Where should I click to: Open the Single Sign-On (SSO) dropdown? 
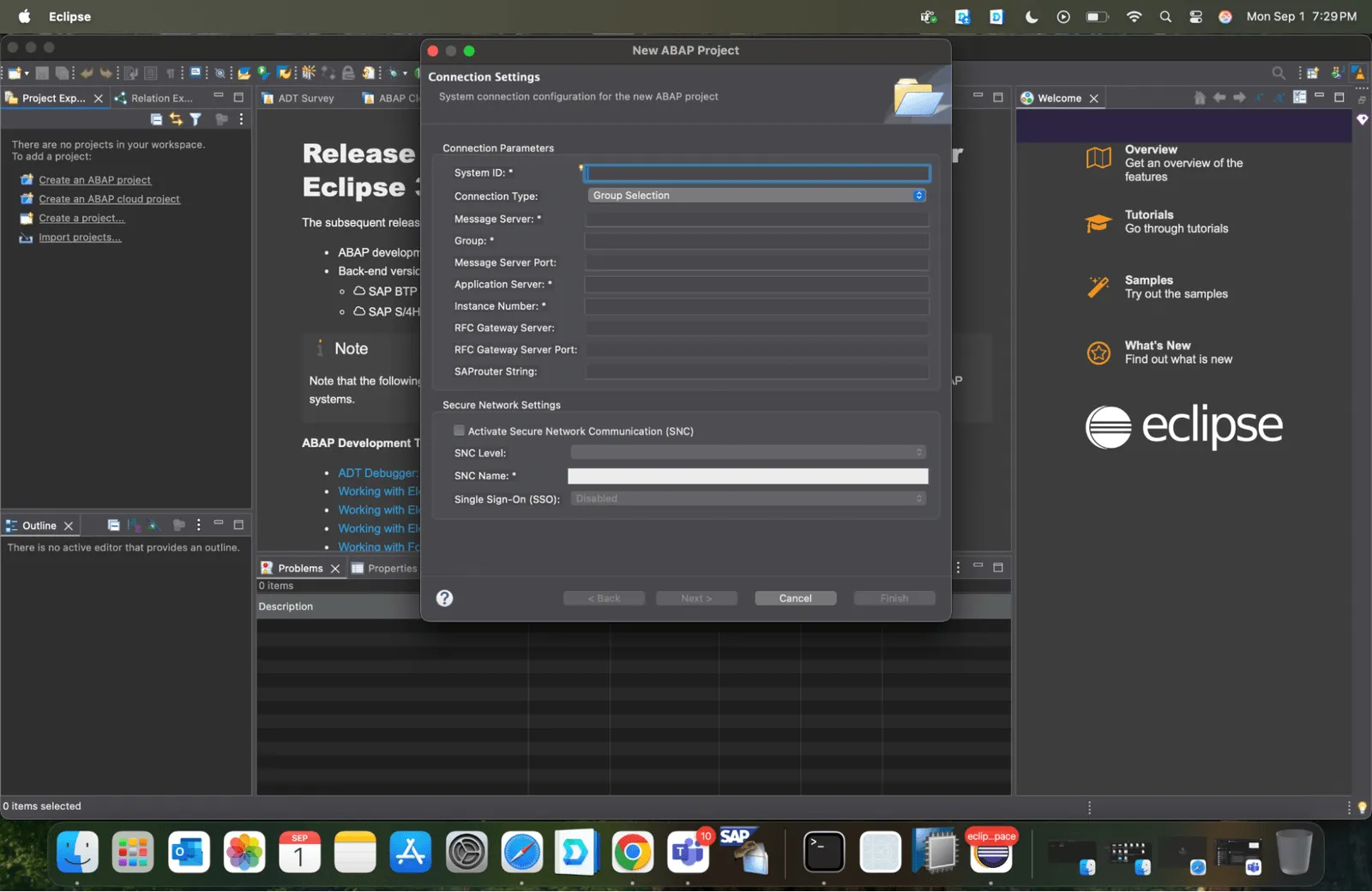(749, 498)
